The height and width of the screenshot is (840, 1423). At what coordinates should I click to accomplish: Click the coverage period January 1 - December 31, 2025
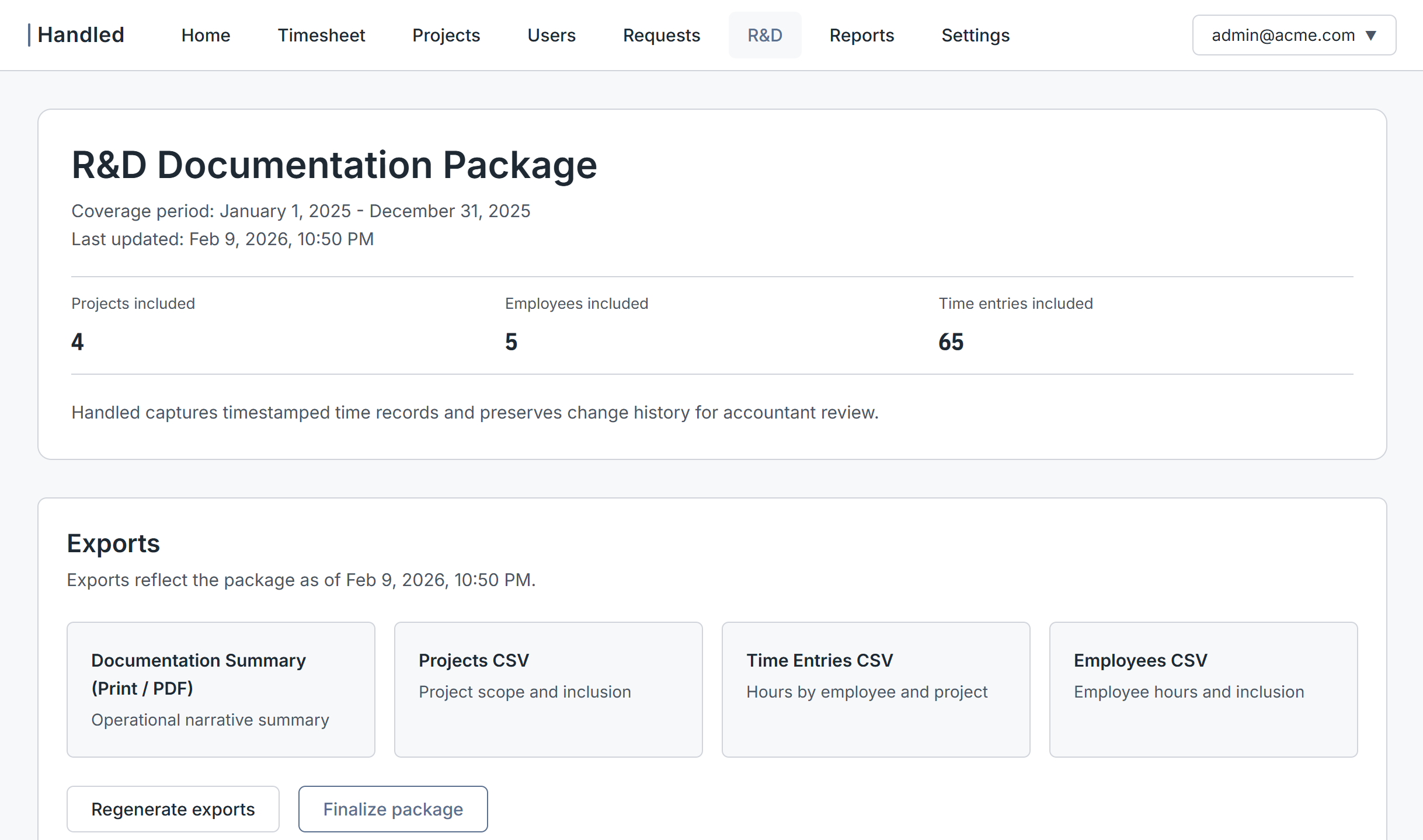[301, 211]
